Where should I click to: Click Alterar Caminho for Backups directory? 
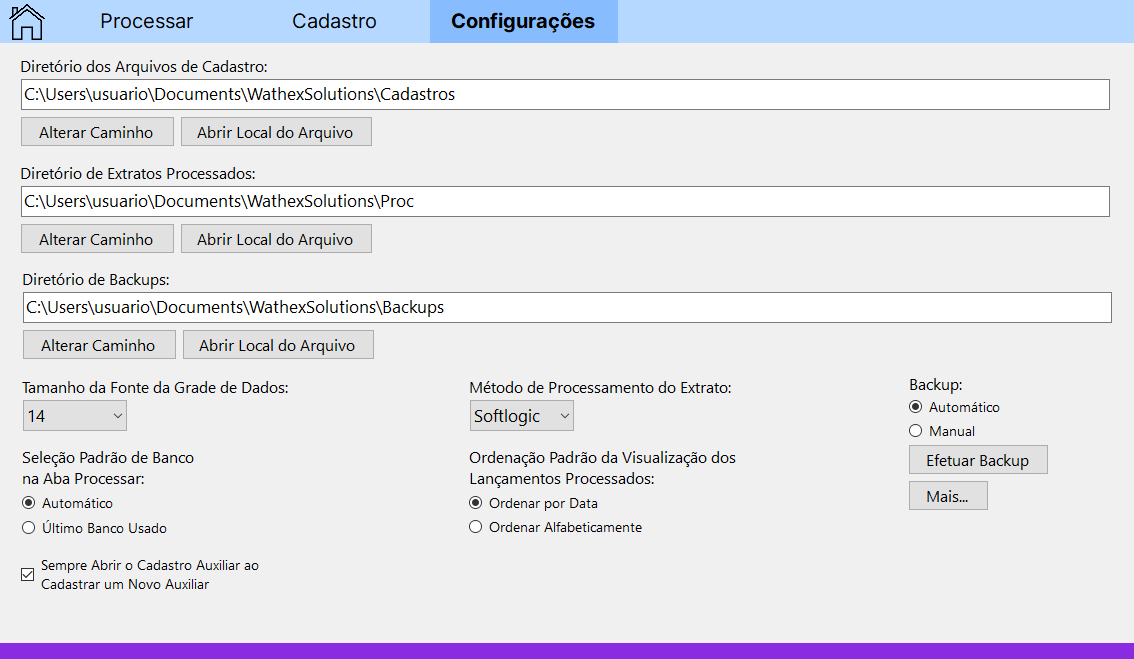click(x=98, y=345)
